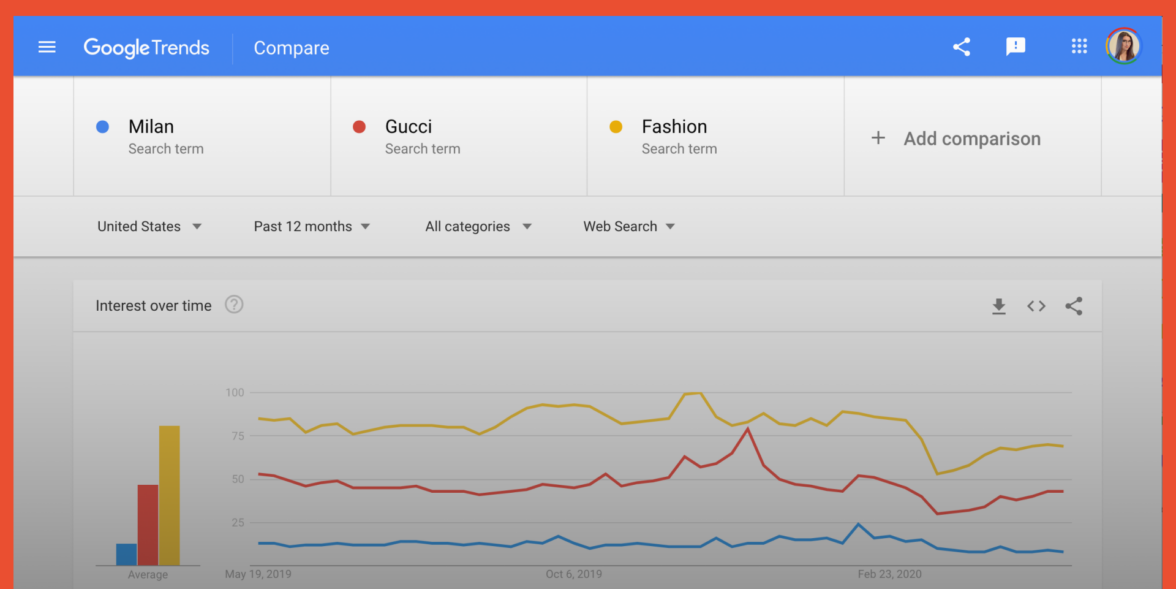This screenshot has height=589, width=1176.
Task: Click the yellow Fashion average bar
Action: pyautogui.click(x=169, y=496)
